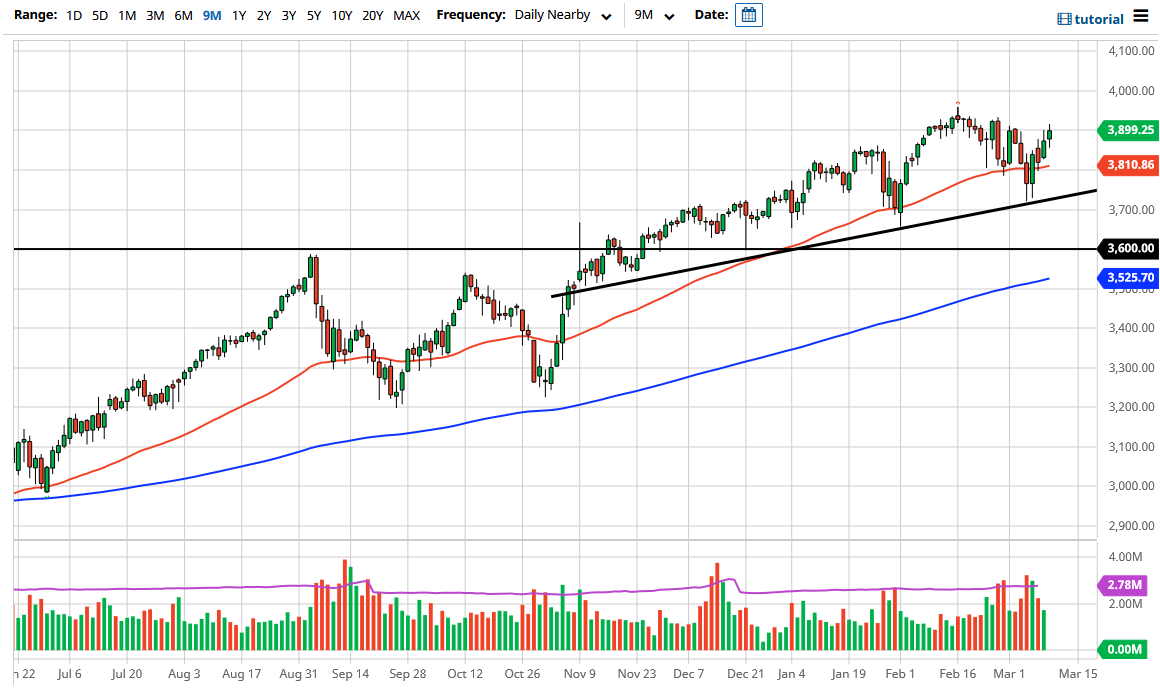
Task: Select the 3M range
Action: pos(152,15)
